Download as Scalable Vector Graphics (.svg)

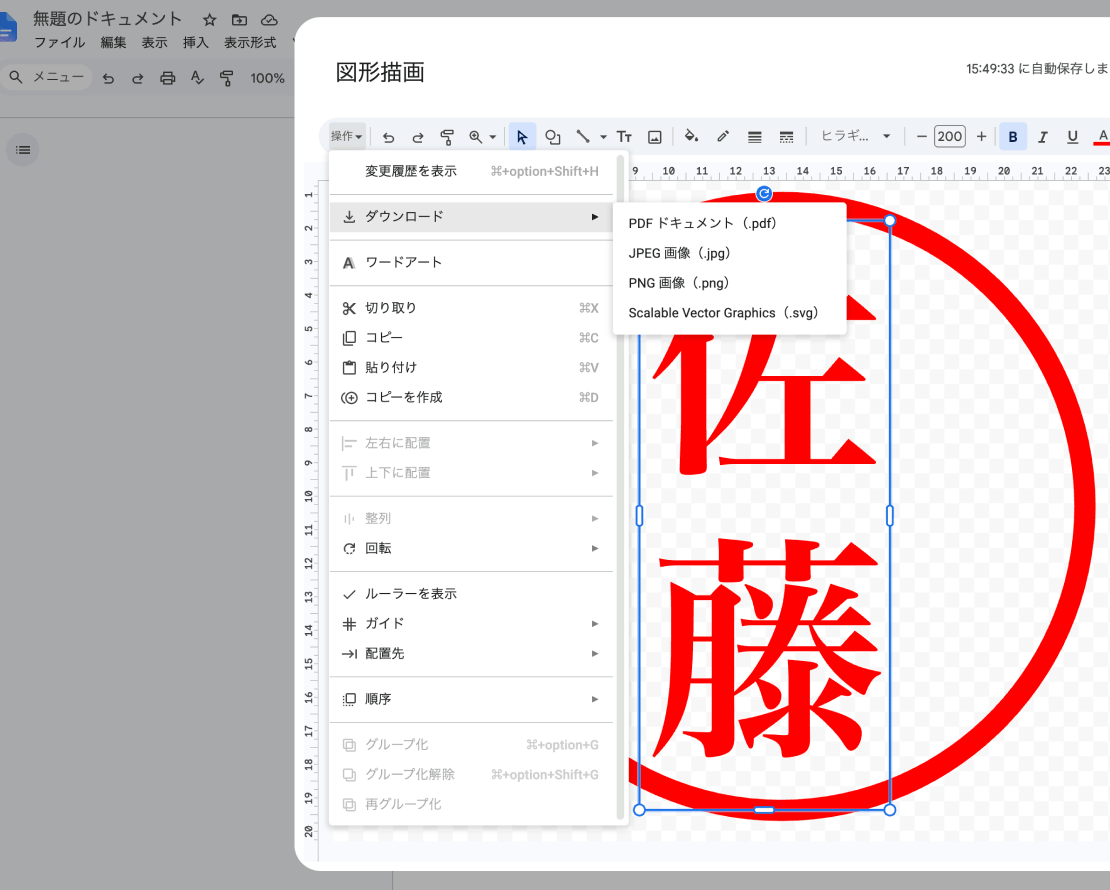click(730, 312)
